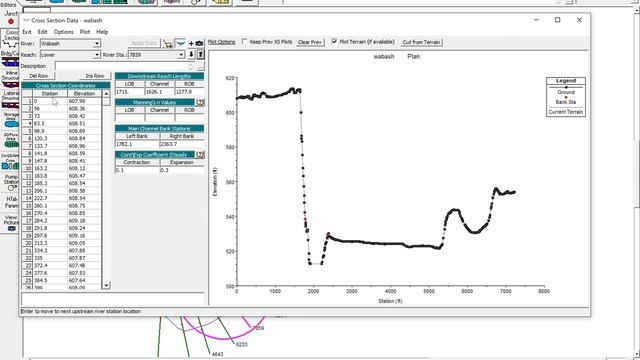The width and height of the screenshot is (640, 360).
Task: Enable the Keep Prev XS Plots checkbox
Action: [x=244, y=41]
